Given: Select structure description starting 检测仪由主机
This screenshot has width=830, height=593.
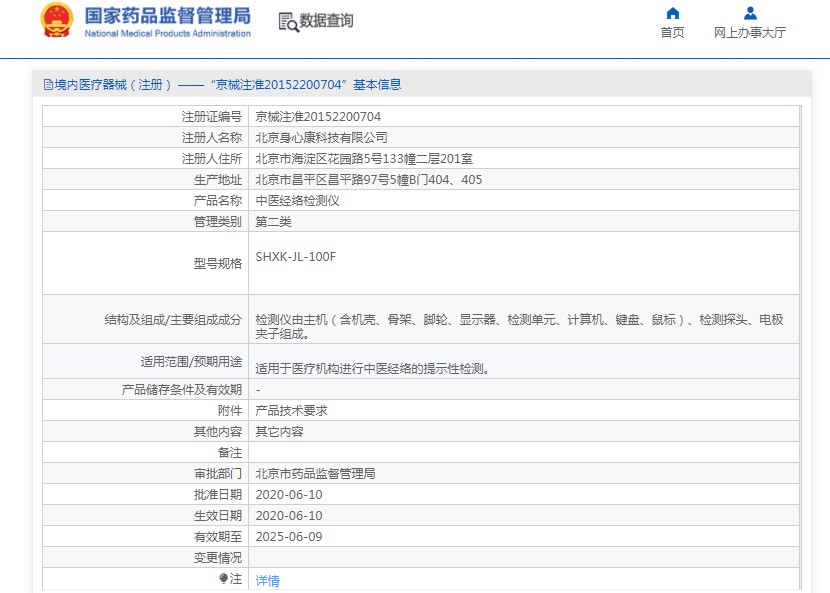Looking at the screenshot, I should tap(519, 327).
